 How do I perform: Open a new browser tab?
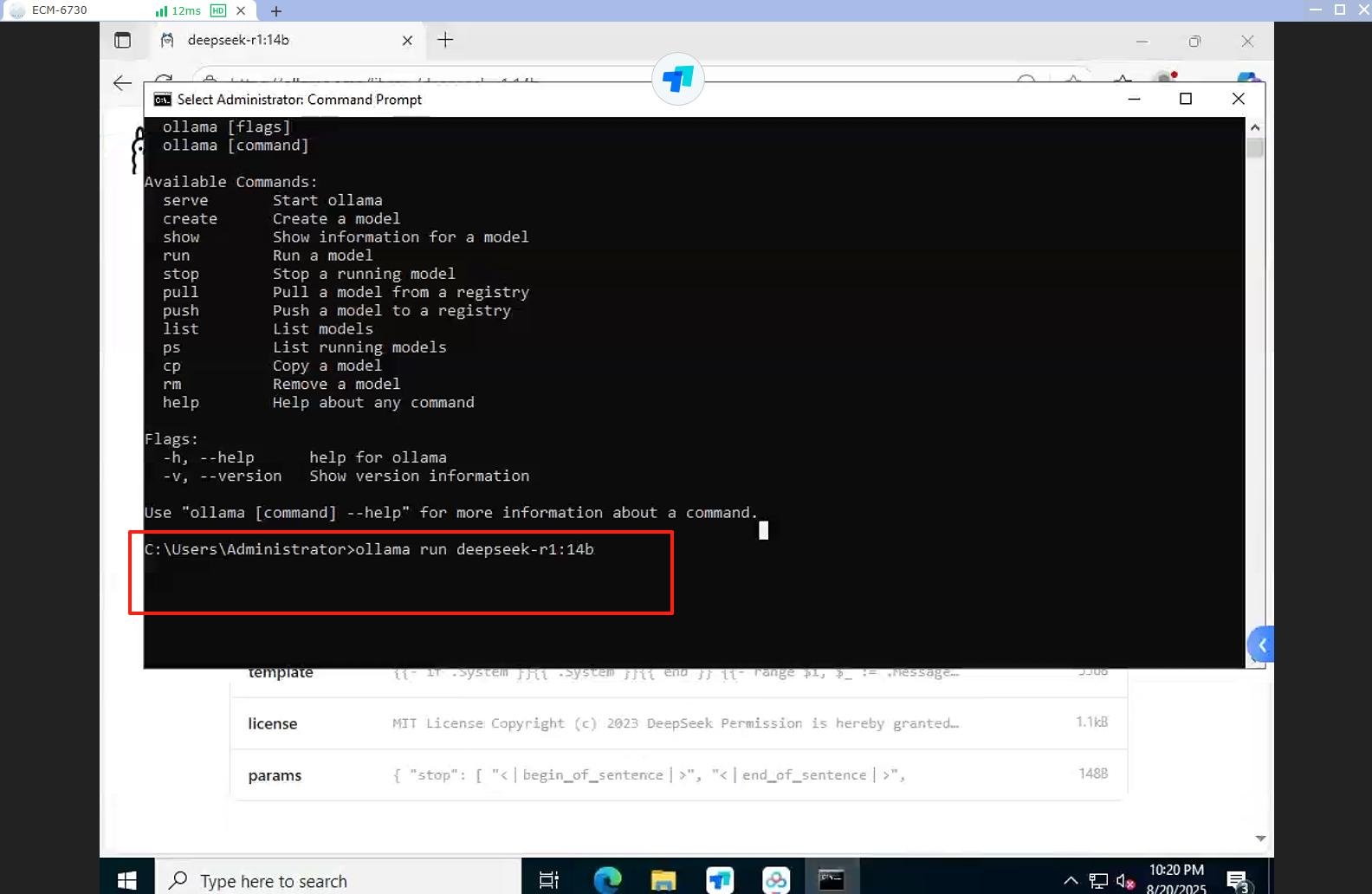[445, 40]
